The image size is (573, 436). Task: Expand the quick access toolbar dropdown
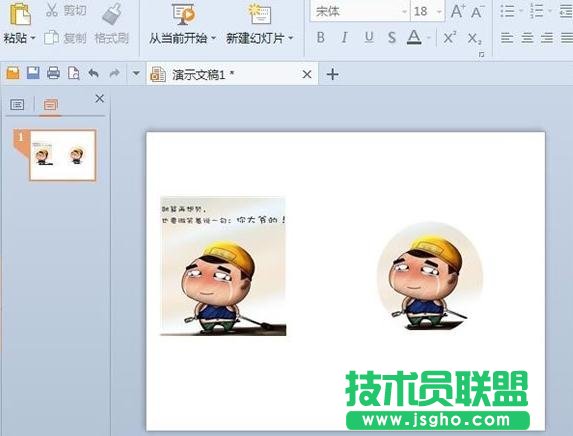pyautogui.click(x=136, y=73)
